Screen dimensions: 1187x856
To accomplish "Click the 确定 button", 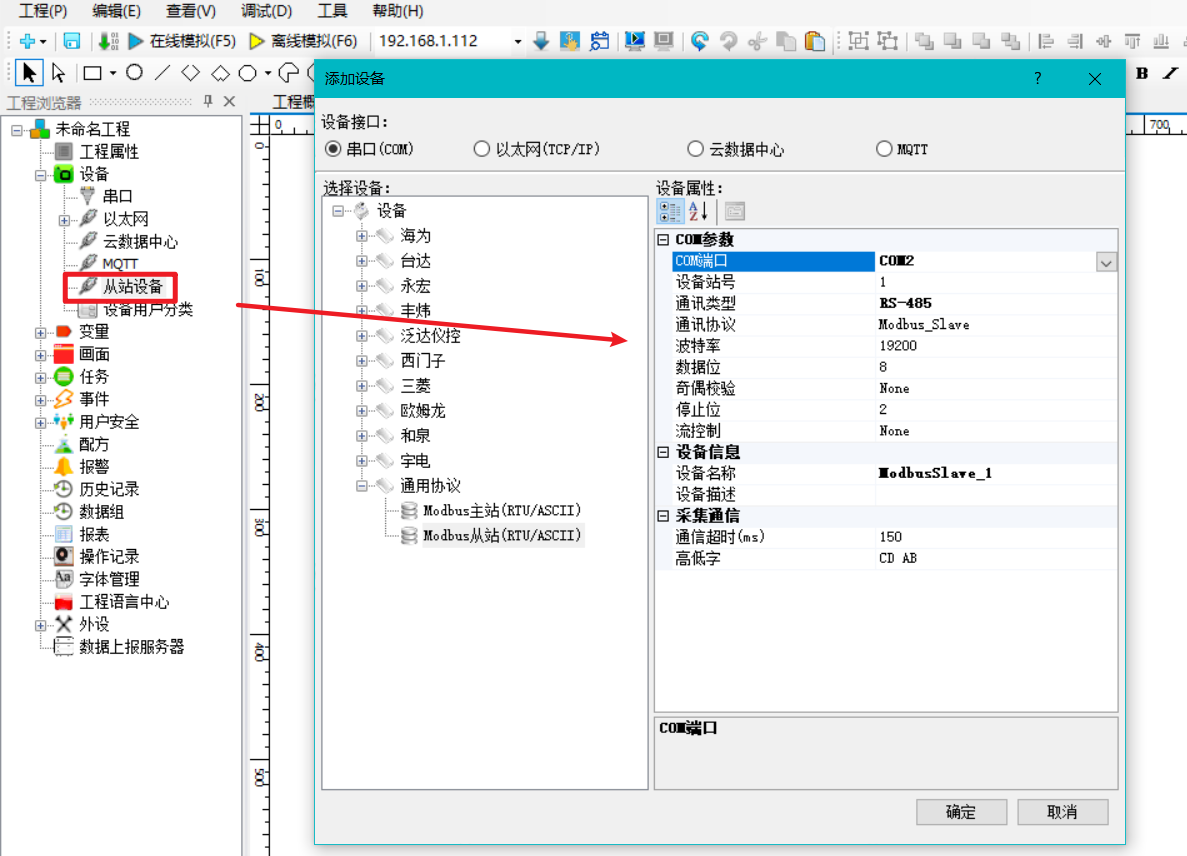I will coord(961,812).
